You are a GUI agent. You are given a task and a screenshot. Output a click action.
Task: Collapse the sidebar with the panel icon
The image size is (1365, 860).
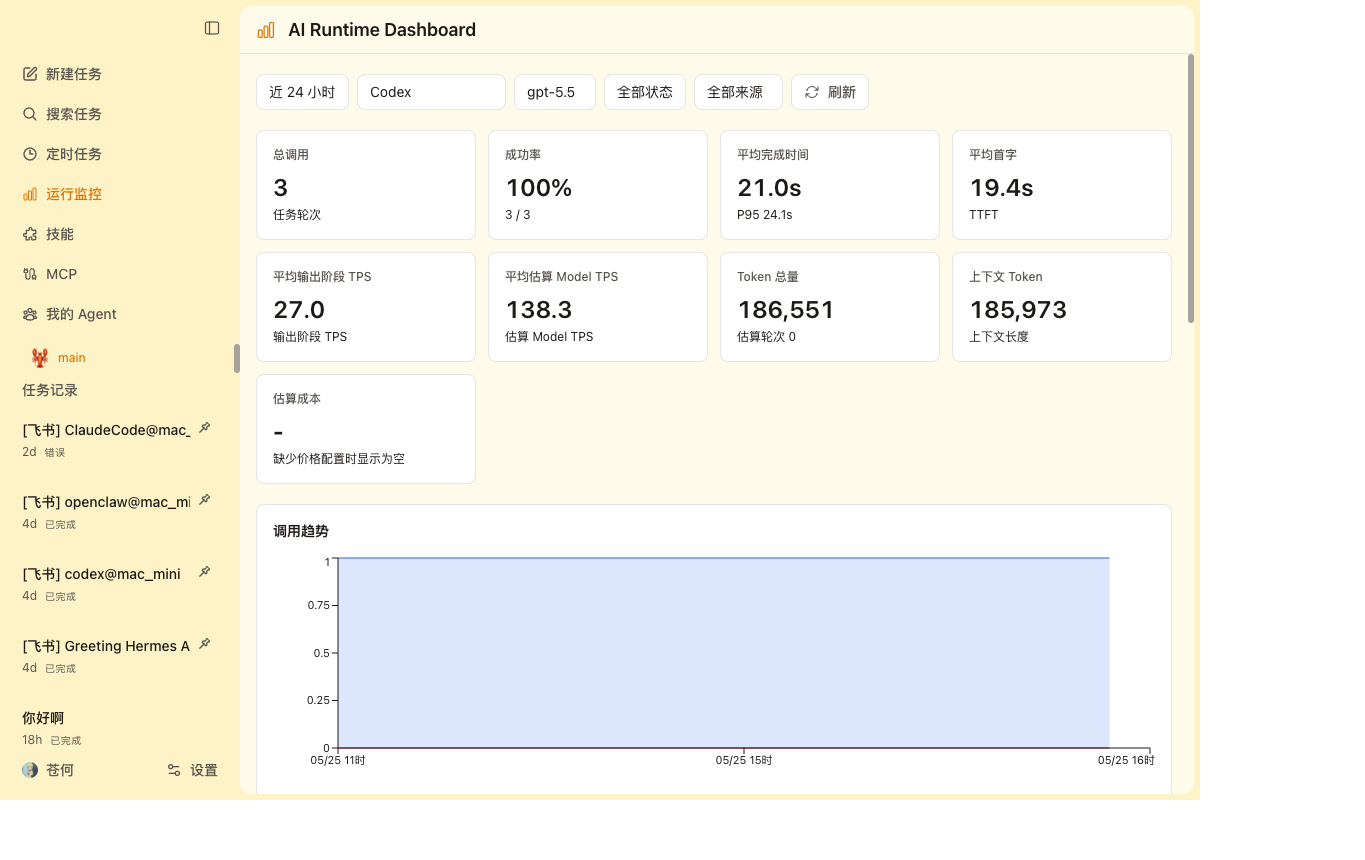[212, 28]
